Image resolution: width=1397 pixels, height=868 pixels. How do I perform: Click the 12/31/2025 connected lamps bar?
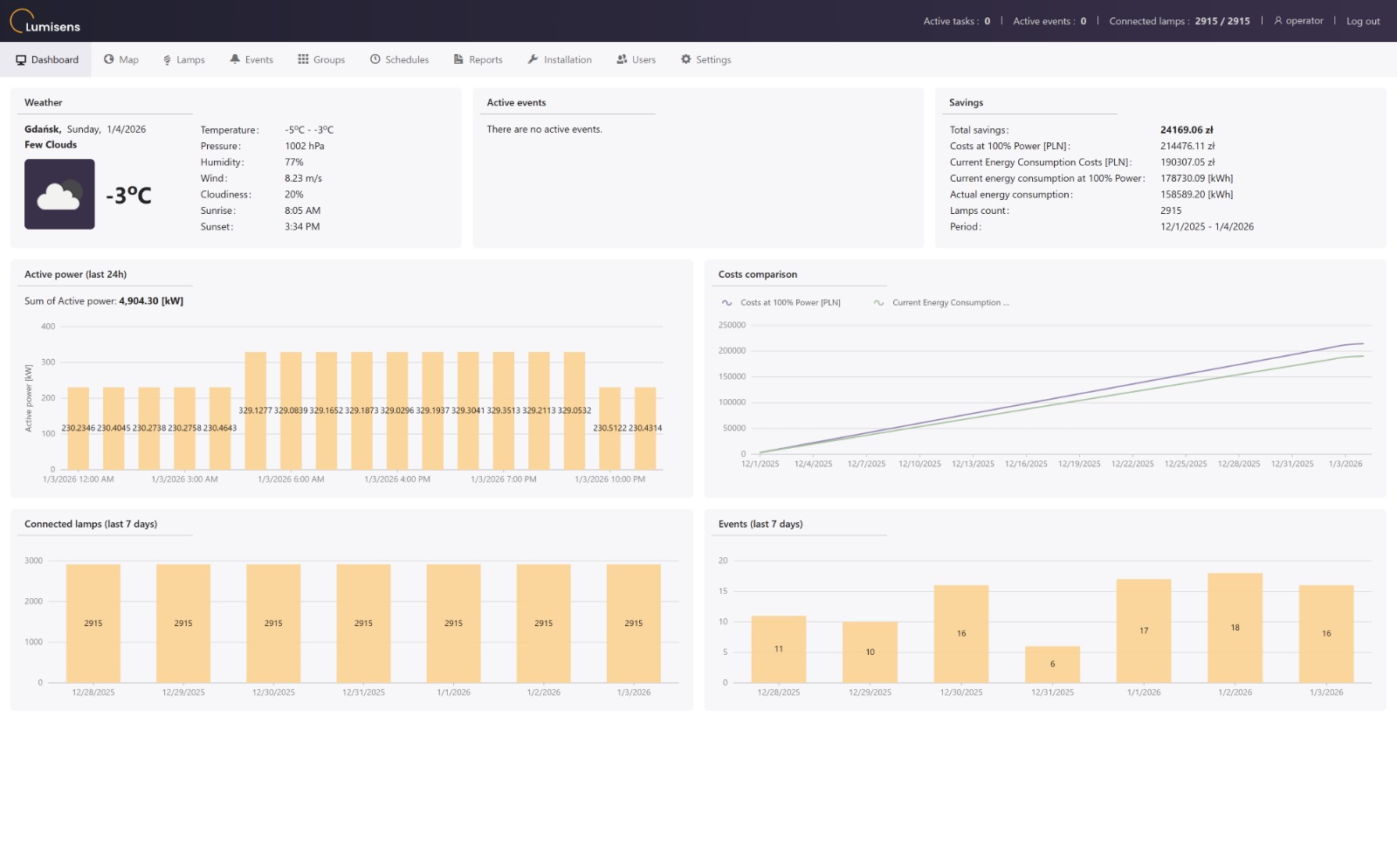click(363, 623)
